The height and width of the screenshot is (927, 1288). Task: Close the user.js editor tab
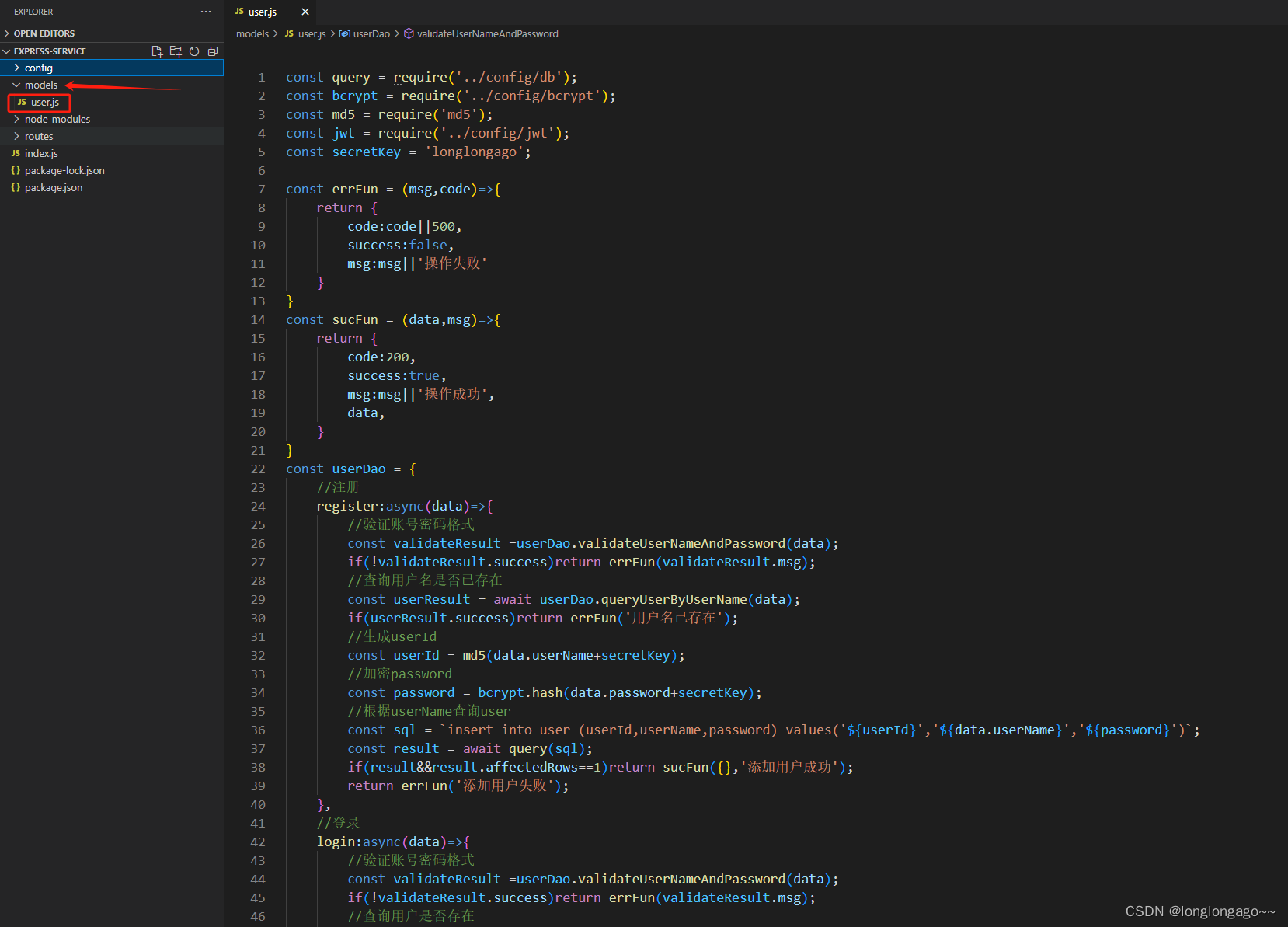pyautogui.click(x=305, y=12)
